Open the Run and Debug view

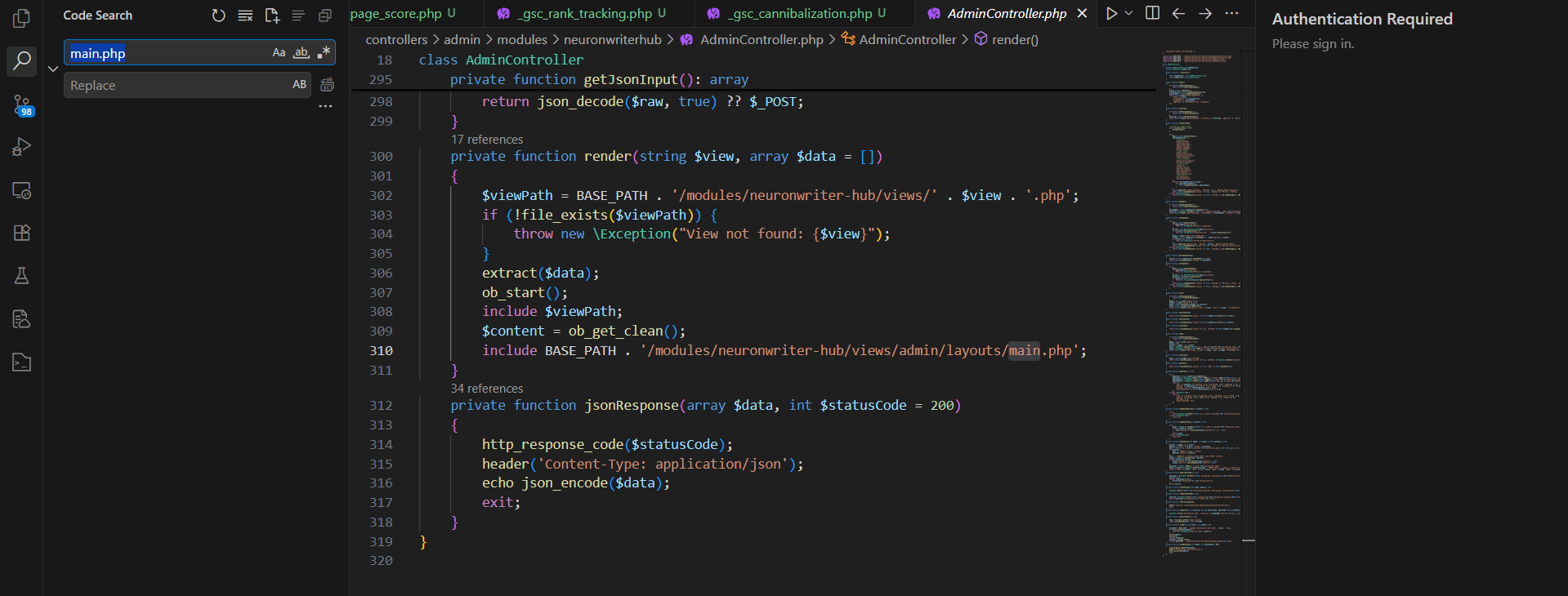click(22, 147)
